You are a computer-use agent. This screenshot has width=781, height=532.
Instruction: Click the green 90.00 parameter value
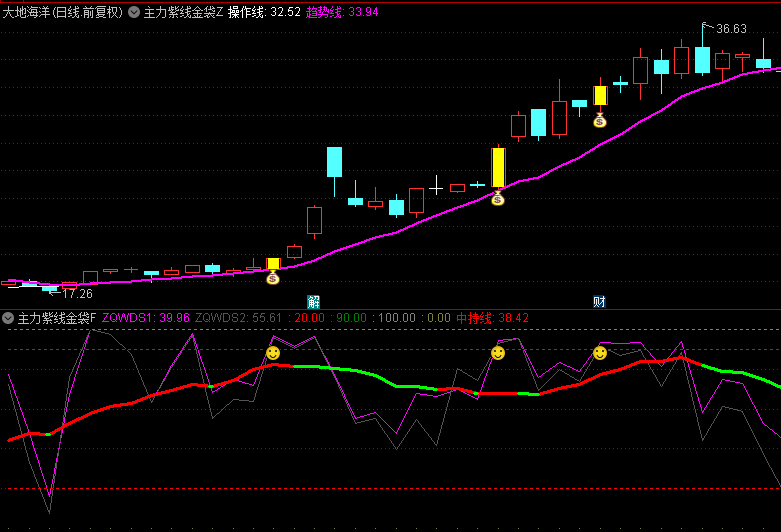pyautogui.click(x=351, y=318)
